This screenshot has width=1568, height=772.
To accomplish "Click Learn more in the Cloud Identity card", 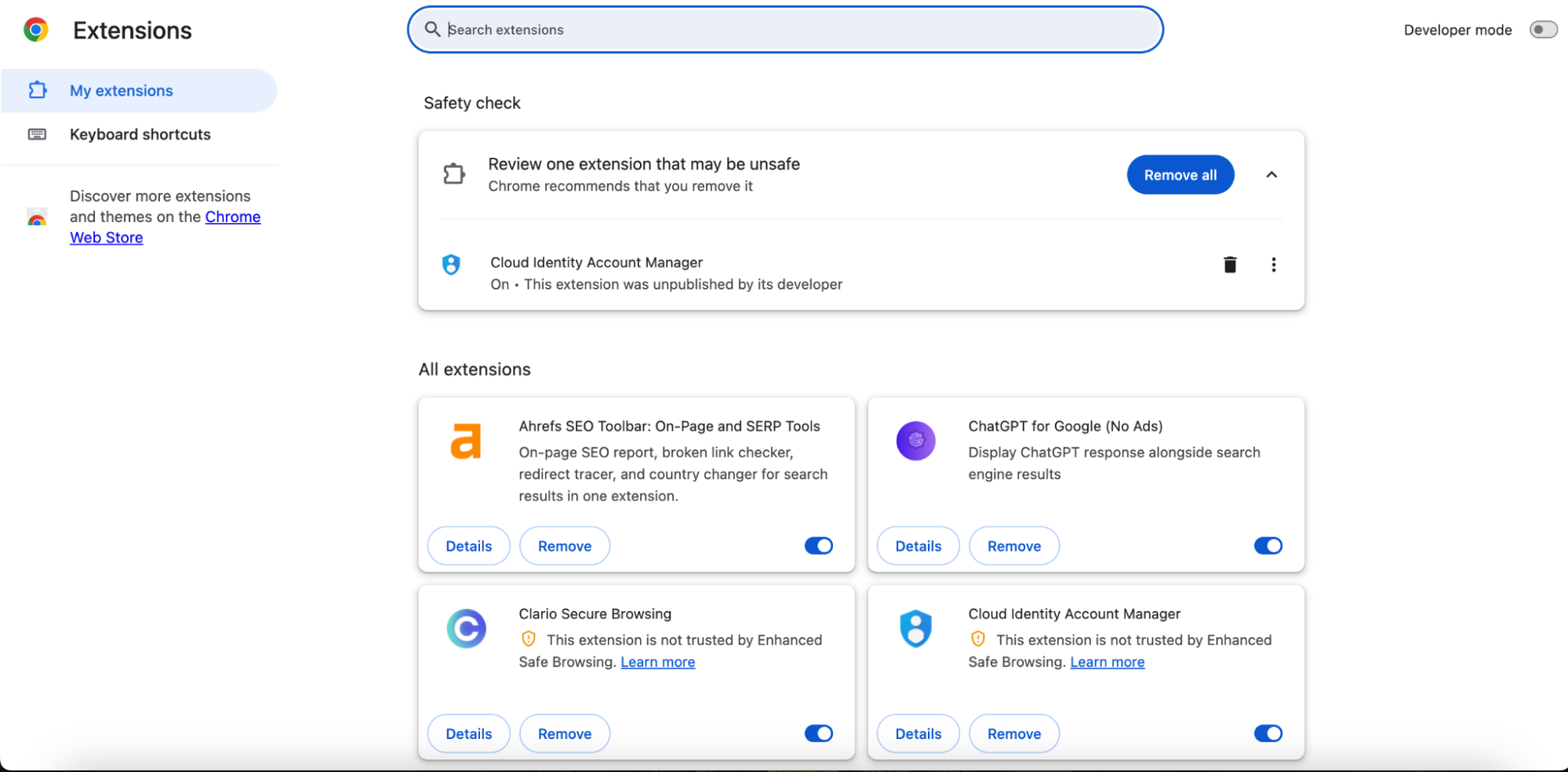I will click(x=1107, y=661).
